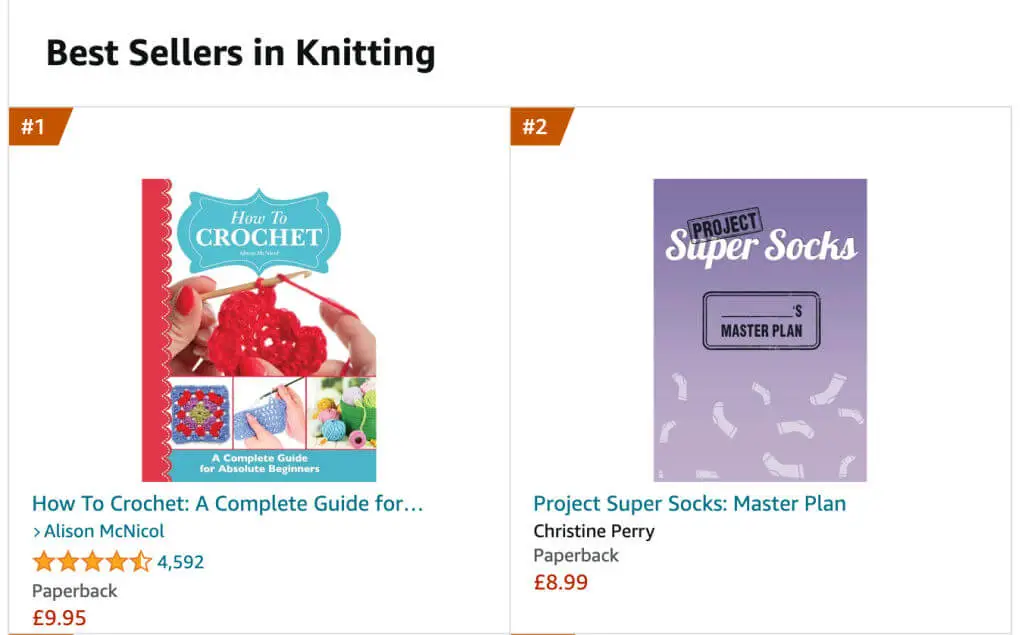Screen dimensions: 1024x635
Task: Visit author Alison McNicol's page
Action: (104, 532)
